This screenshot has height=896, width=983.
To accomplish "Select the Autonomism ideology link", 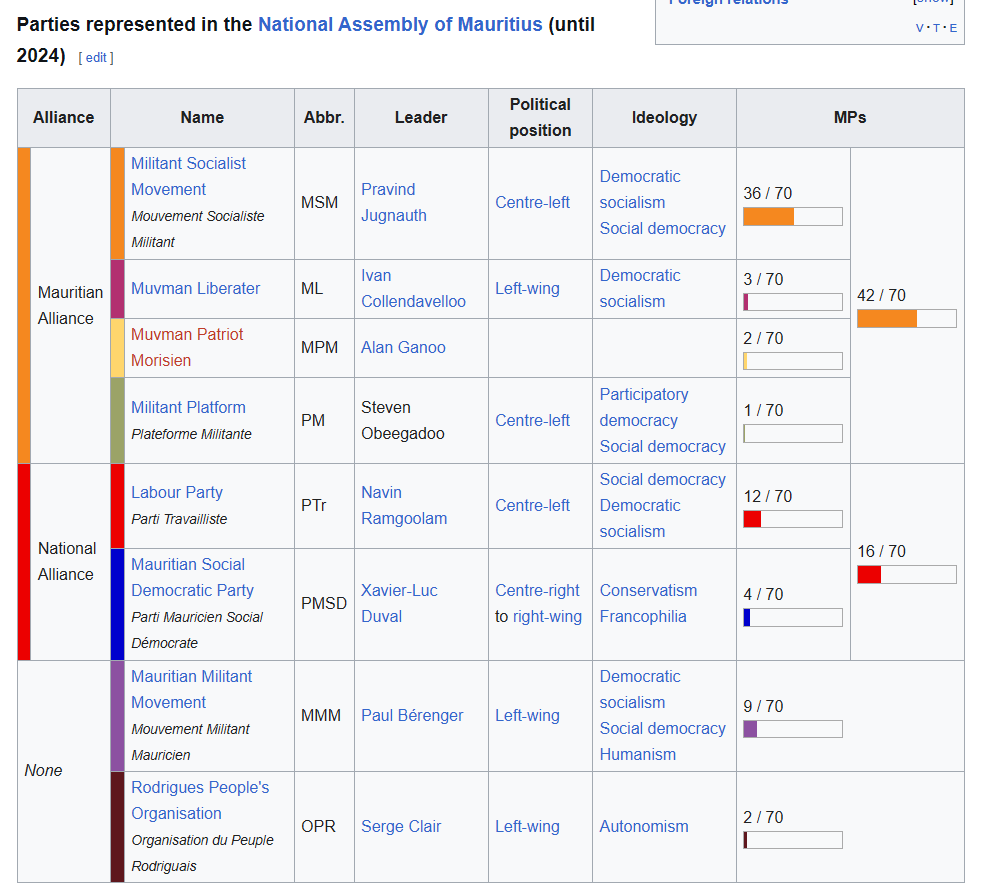I will 643,826.
